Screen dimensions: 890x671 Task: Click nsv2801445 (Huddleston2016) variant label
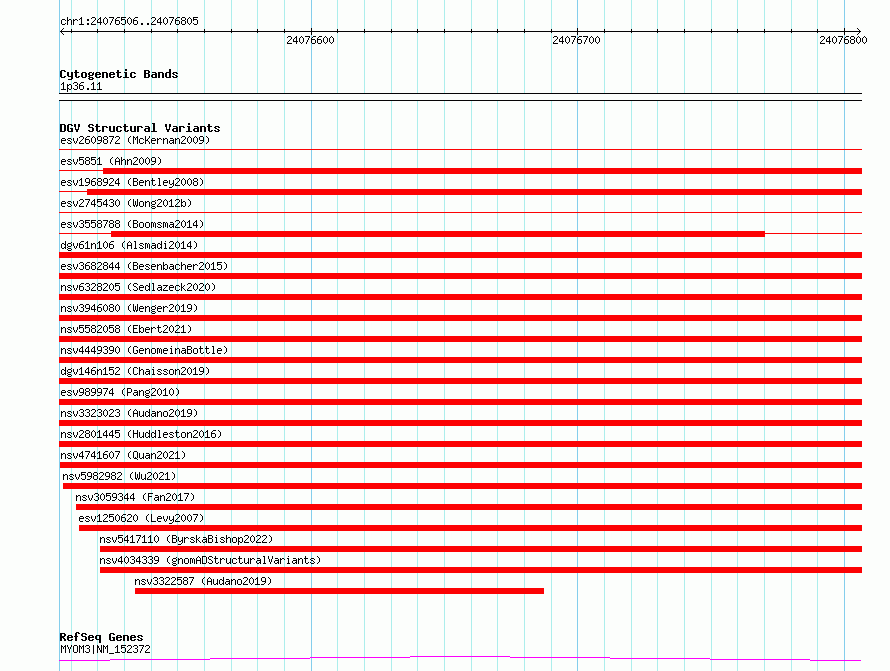[x=141, y=434]
